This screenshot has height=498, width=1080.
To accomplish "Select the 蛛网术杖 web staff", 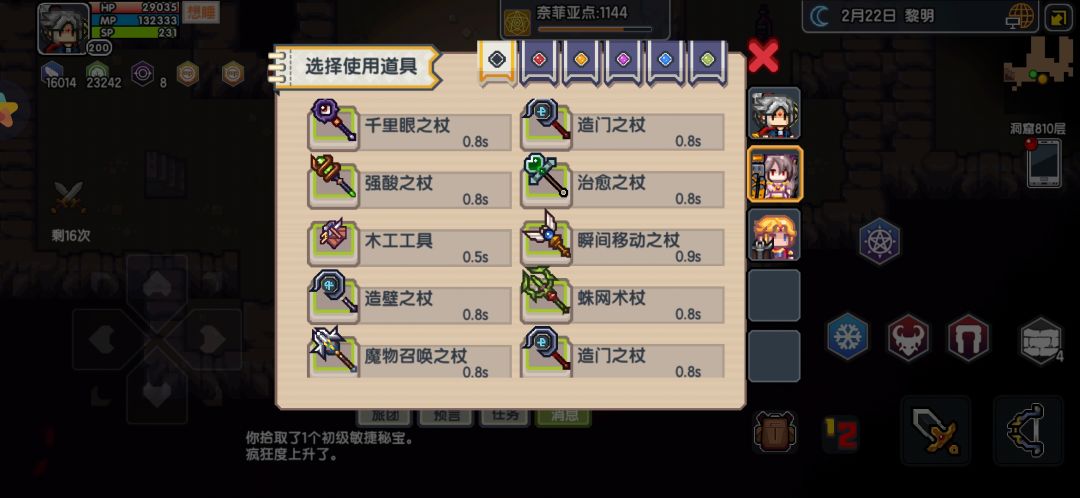I will point(622,299).
